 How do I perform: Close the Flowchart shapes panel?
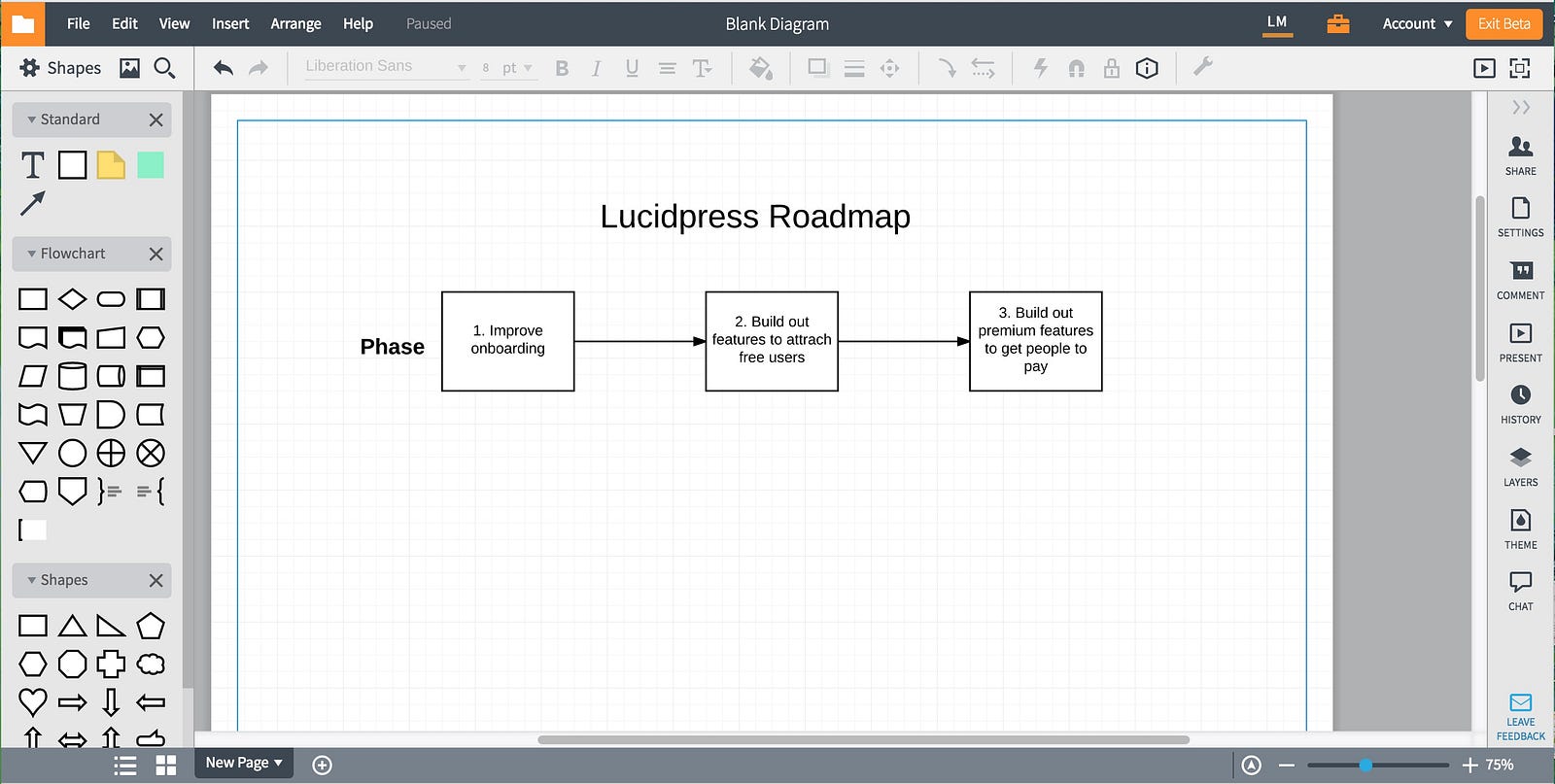[155, 254]
